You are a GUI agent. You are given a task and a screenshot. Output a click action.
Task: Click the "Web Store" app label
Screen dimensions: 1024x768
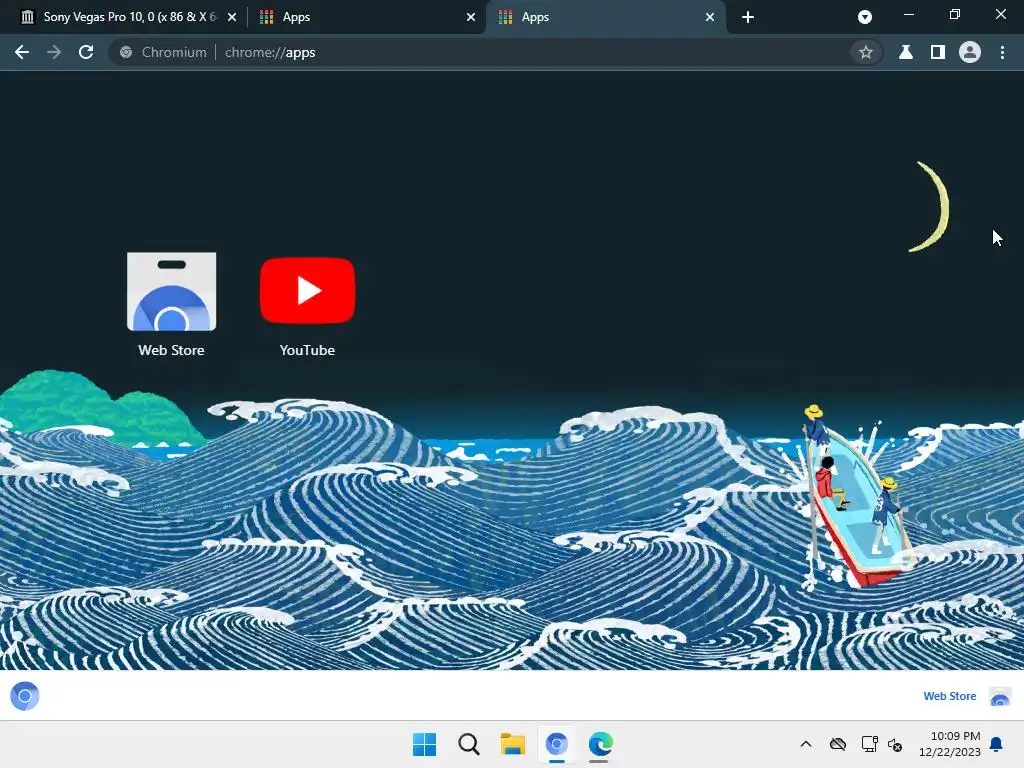coord(171,350)
